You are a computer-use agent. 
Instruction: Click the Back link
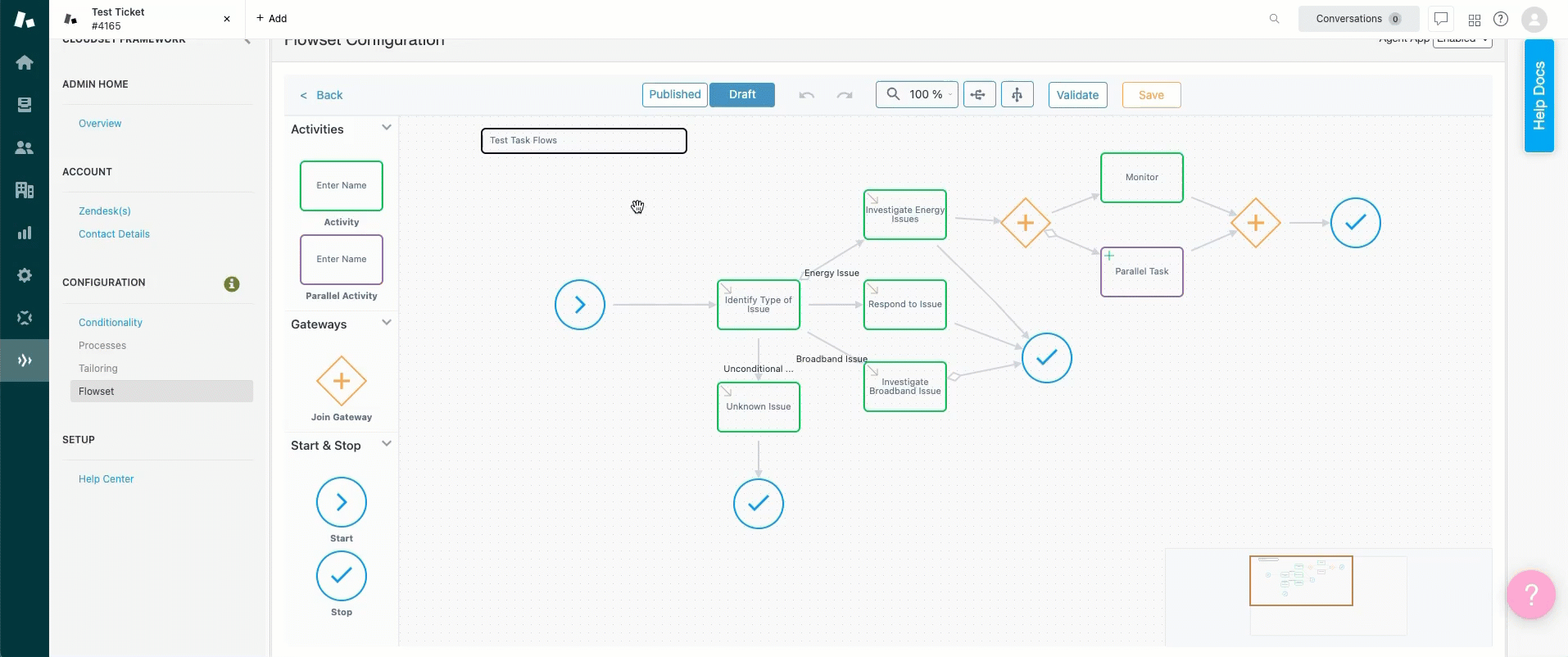click(321, 95)
